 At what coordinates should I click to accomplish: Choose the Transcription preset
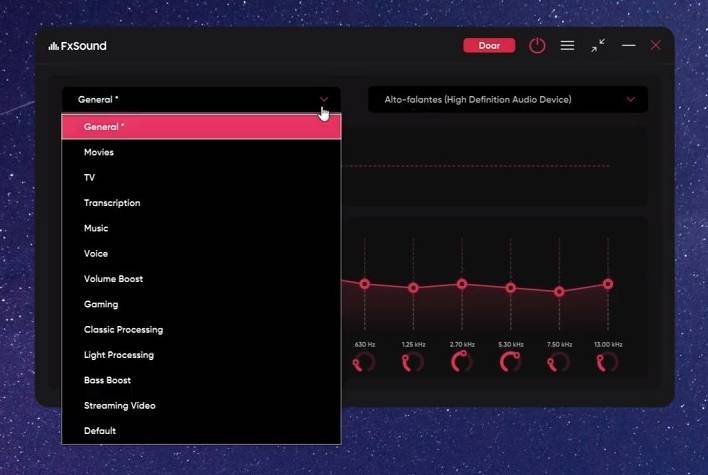coord(201,203)
